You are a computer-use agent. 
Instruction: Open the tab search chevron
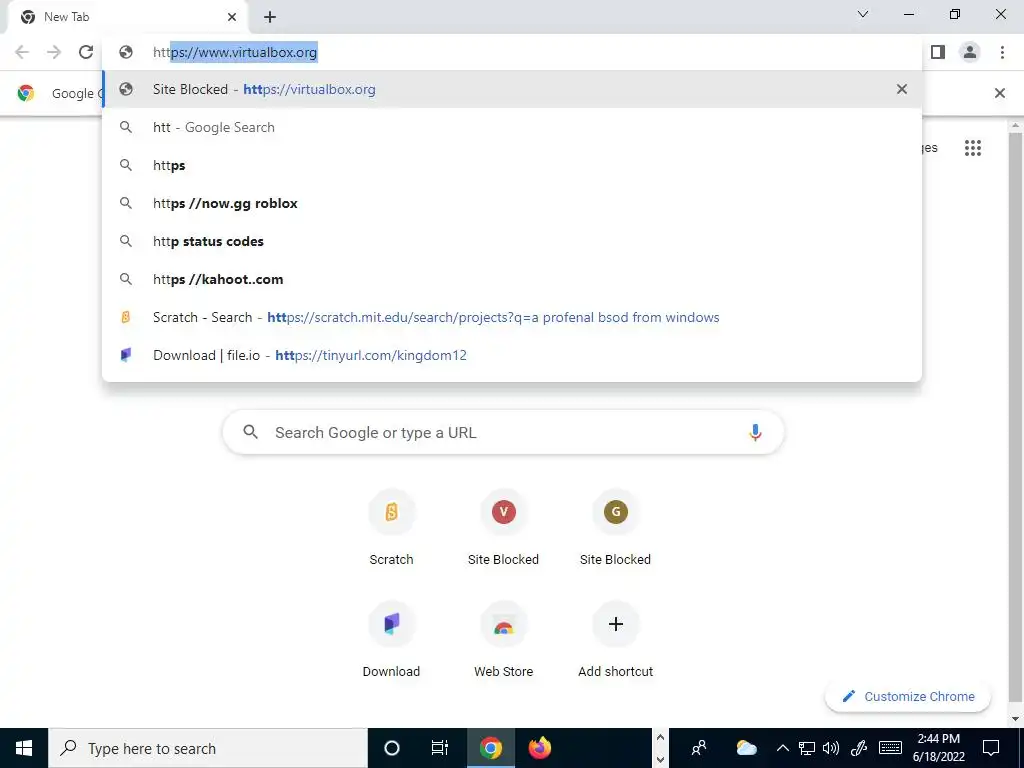(x=863, y=14)
